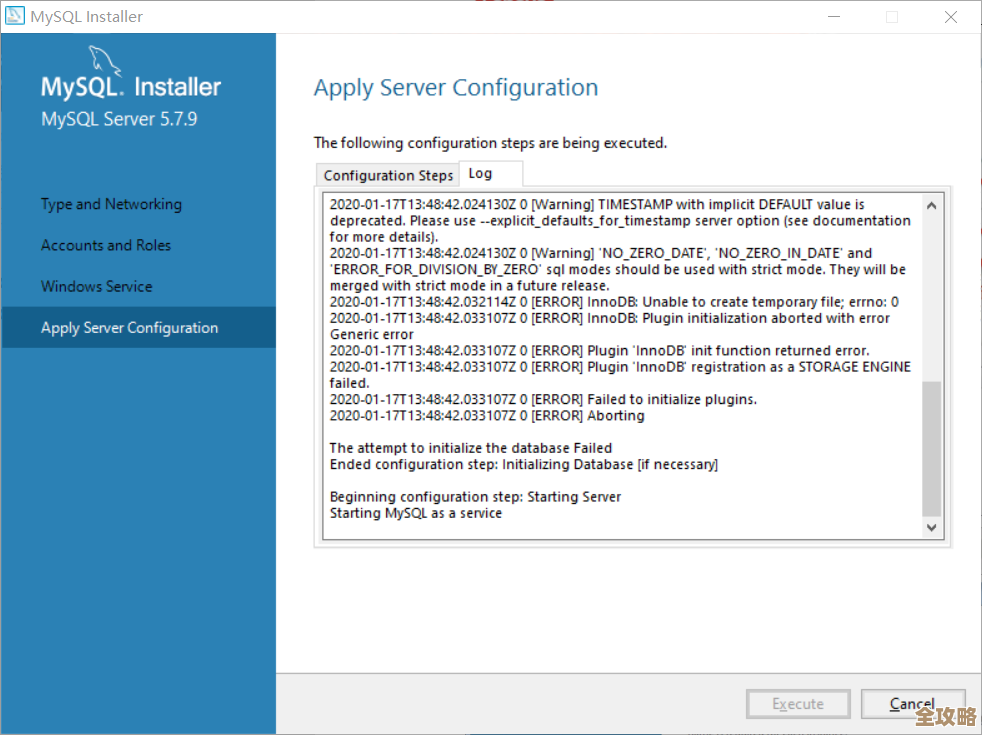This screenshot has height=735, width=982.
Task: Click the MySQL Installer title bar icon
Action: pyautogui.click(x=14, y=16)
